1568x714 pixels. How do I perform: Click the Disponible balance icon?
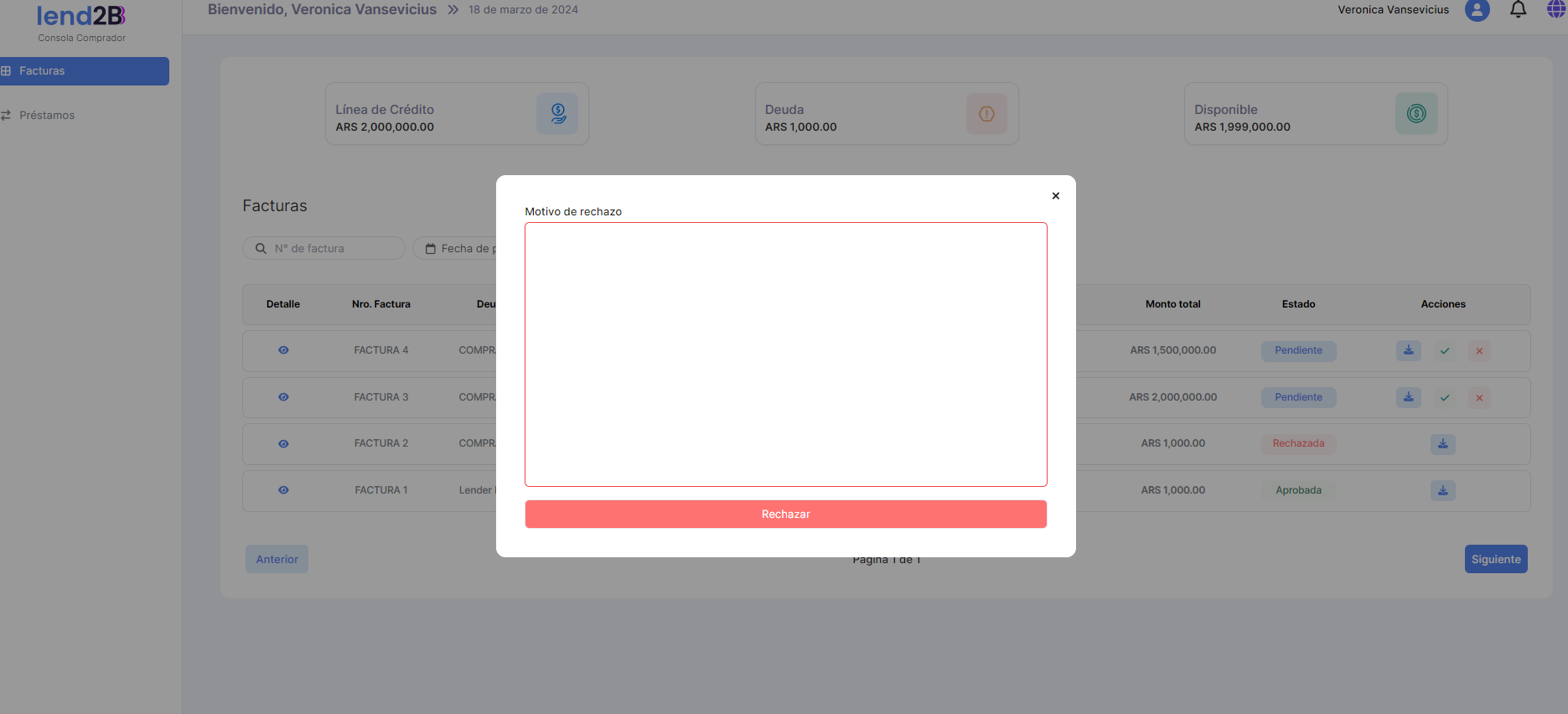pyautogui.click(x=1415, y=114)
